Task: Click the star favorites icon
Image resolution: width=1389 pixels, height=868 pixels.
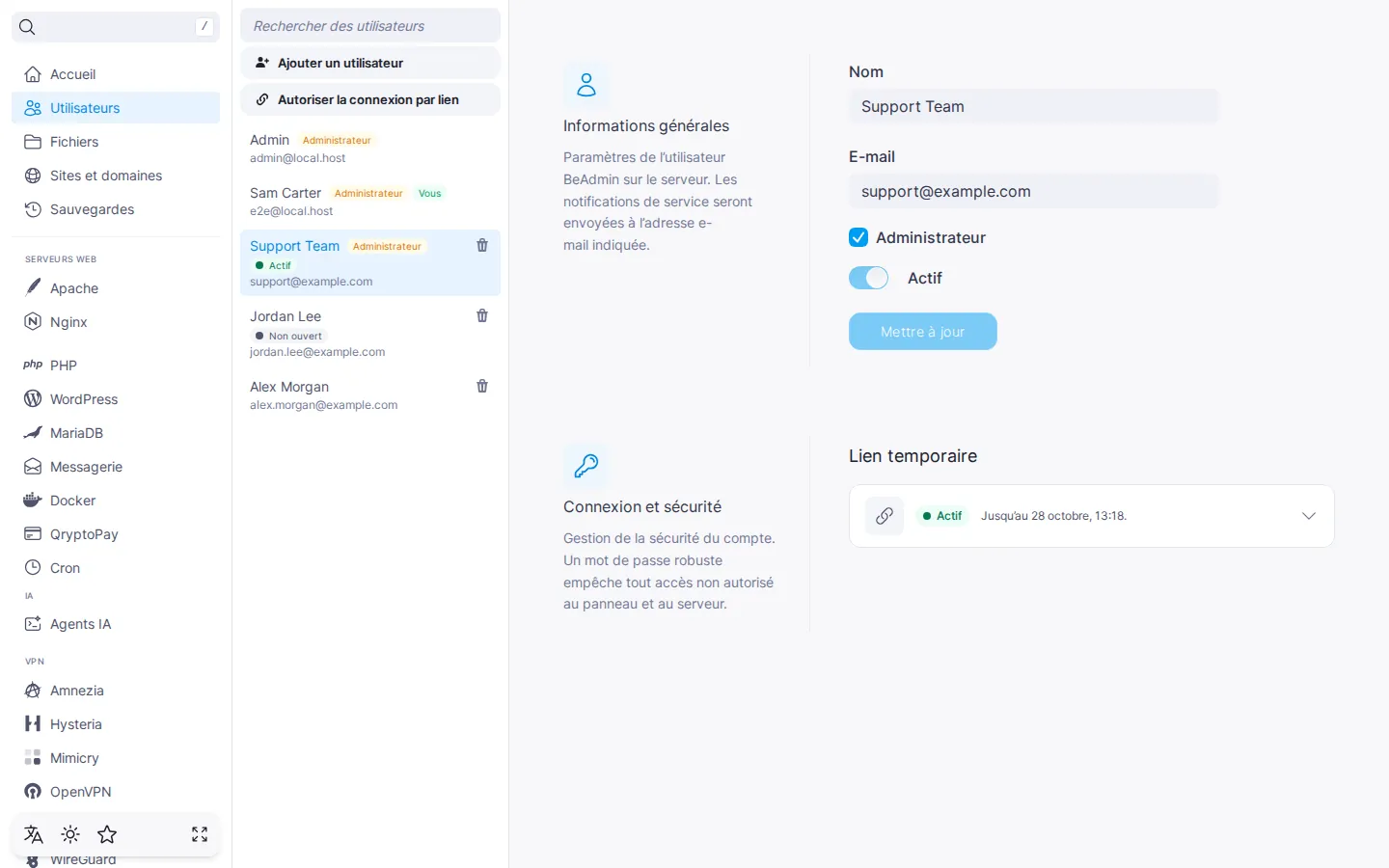Action: (107, 834)
